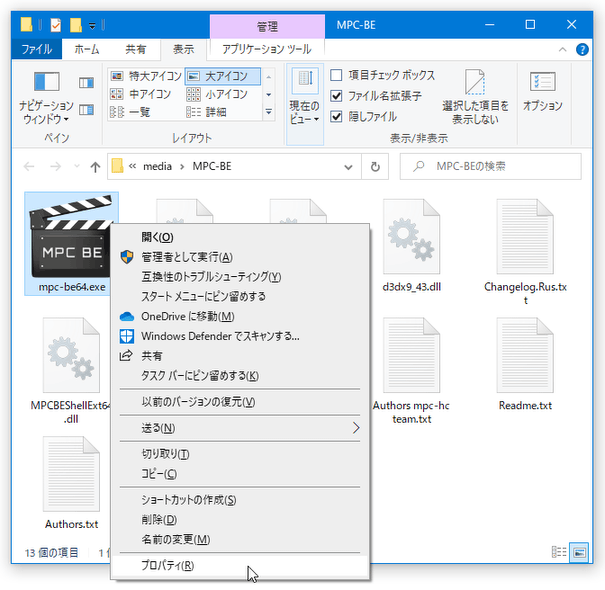The image size is (605, 590).
Task: Choose プロパティ(R) from context menu
Action: tap(240, 566)
